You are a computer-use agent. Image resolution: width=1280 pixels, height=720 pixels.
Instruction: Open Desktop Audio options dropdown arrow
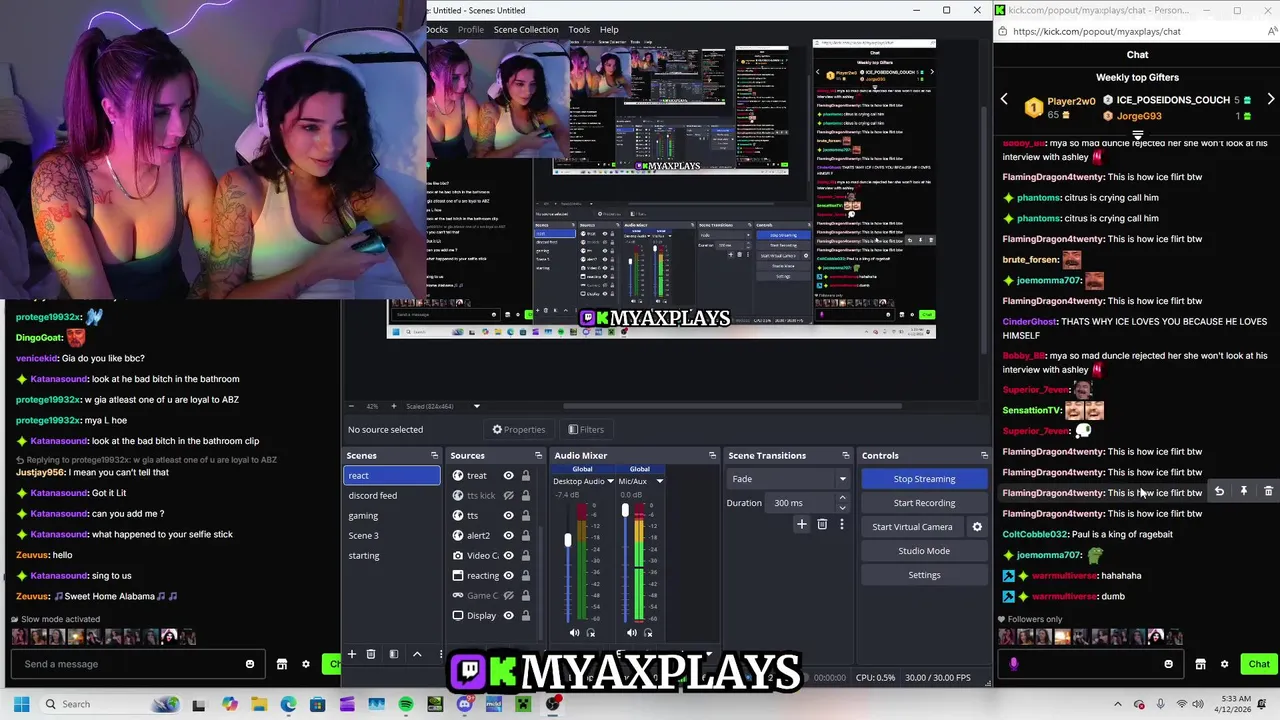tap(610, 481)
